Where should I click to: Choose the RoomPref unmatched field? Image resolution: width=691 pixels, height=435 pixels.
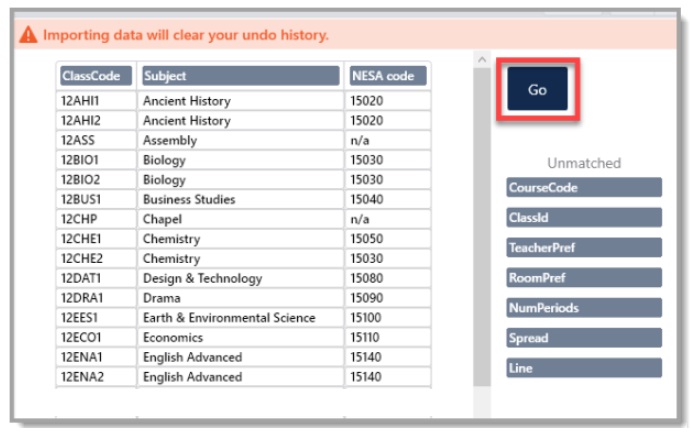pyautogui.click(x=584, y=278)
